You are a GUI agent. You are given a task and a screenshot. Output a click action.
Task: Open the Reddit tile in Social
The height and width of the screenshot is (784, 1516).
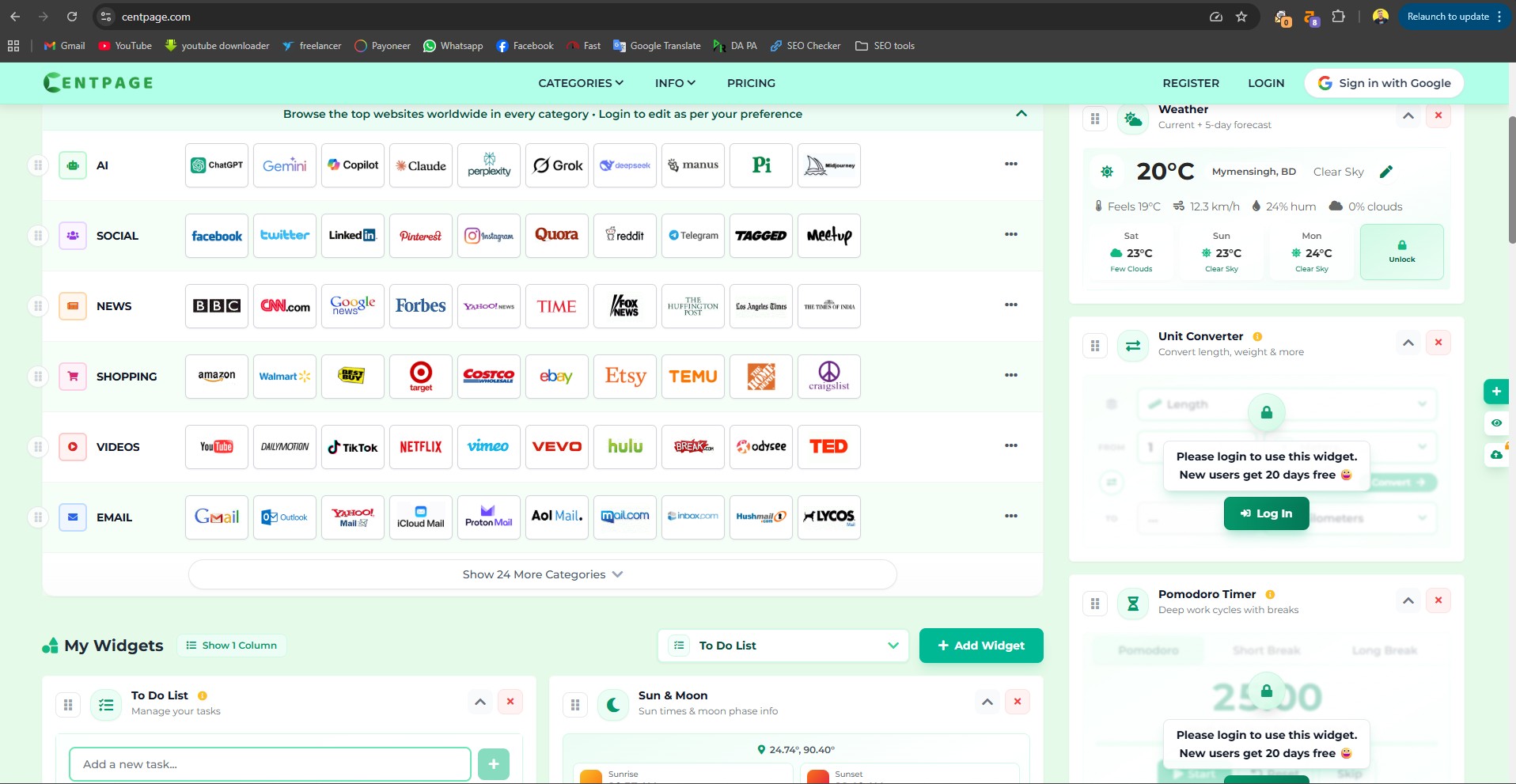[625, 236]
